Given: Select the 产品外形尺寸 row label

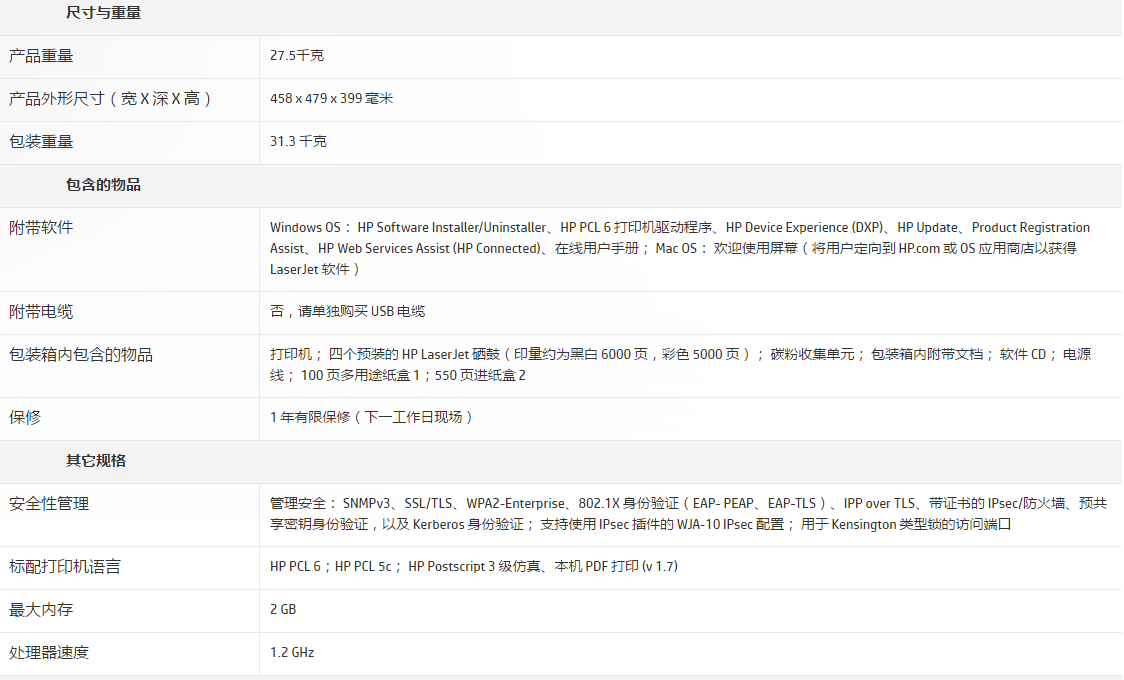Looking at the screenshot, I should [110, 99].
